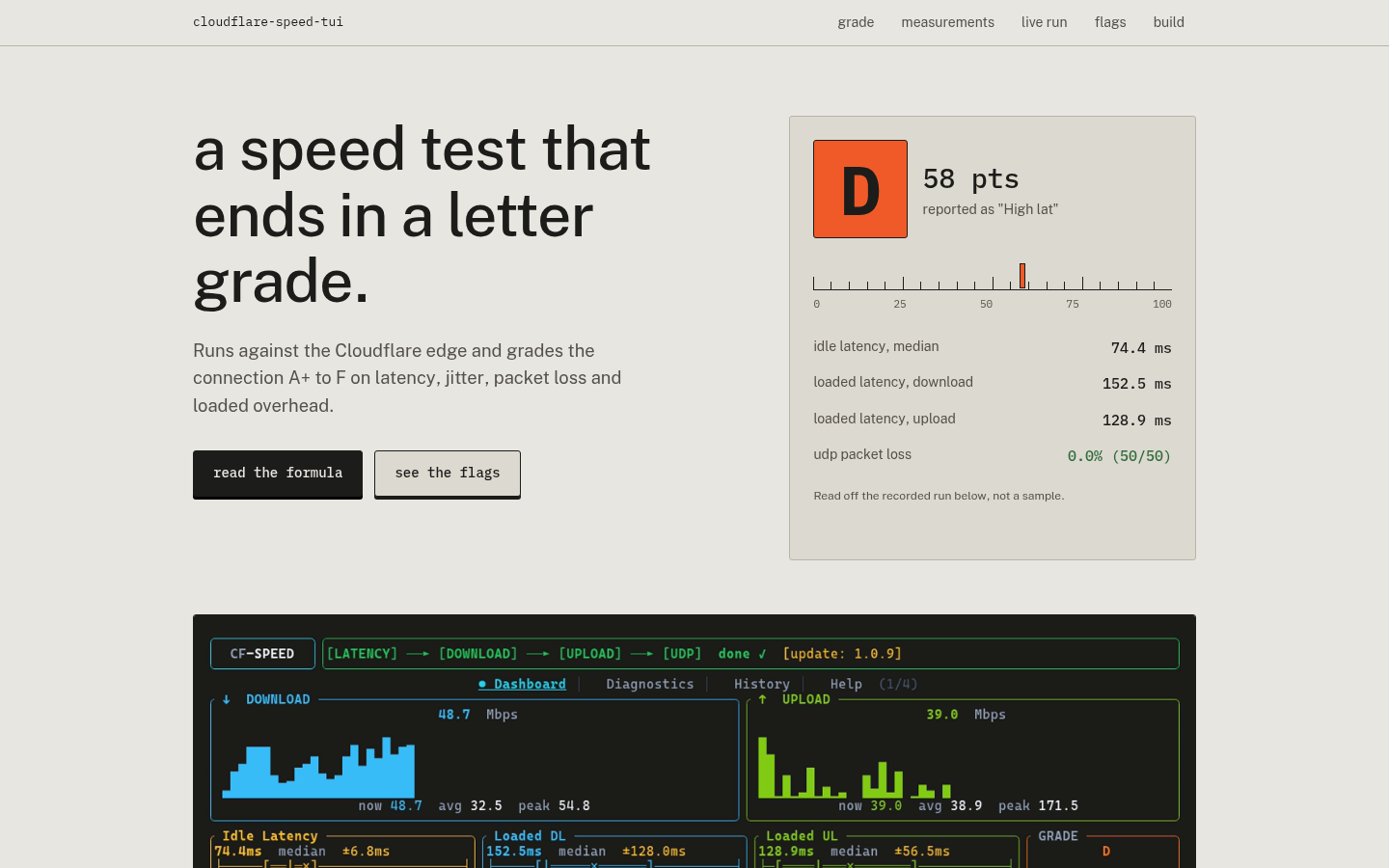1389x868 pixels.
Task: Click the 48.7 Mbps download speed readout
Action: coord(477,715)
